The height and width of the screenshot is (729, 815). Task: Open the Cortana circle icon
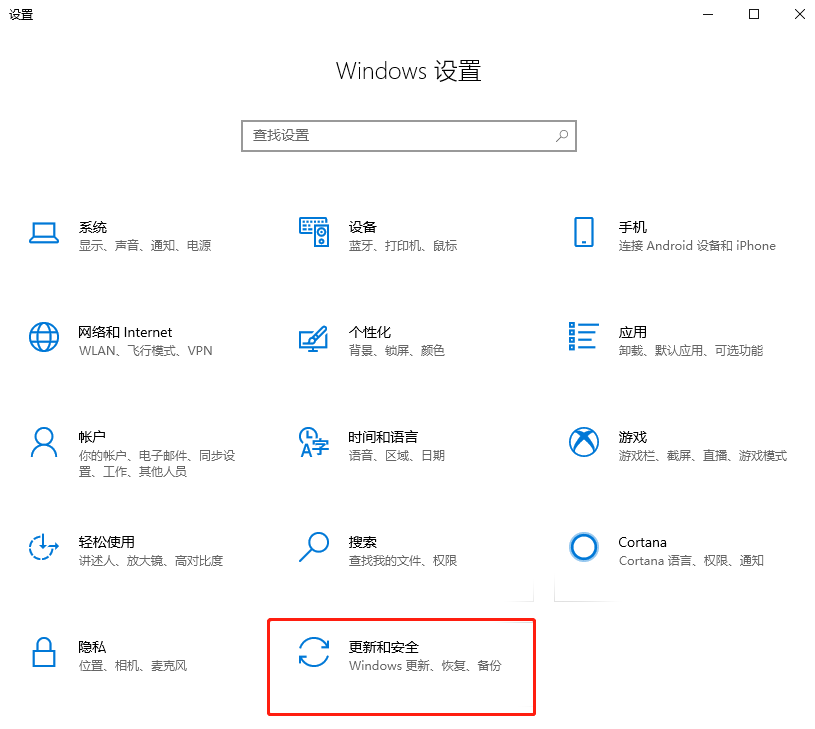point(583,547)
